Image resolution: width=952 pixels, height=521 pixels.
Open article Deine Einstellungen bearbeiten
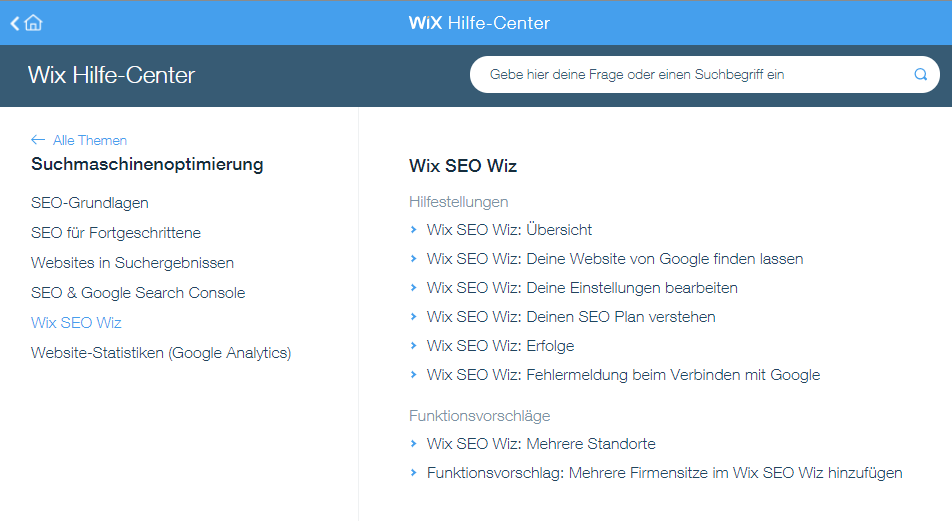pos(582,288)
